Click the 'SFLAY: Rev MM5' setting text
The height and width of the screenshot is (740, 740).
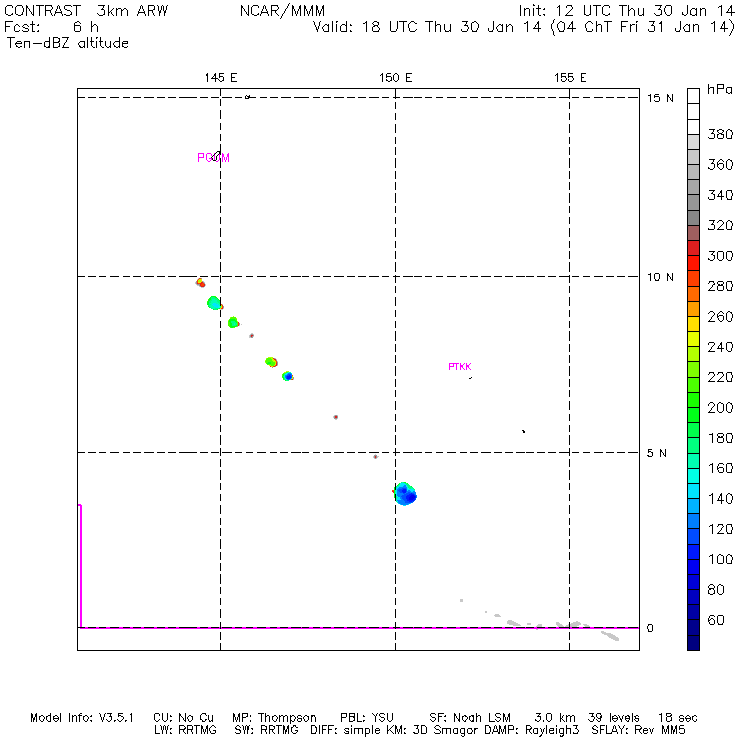pos(639,730)
